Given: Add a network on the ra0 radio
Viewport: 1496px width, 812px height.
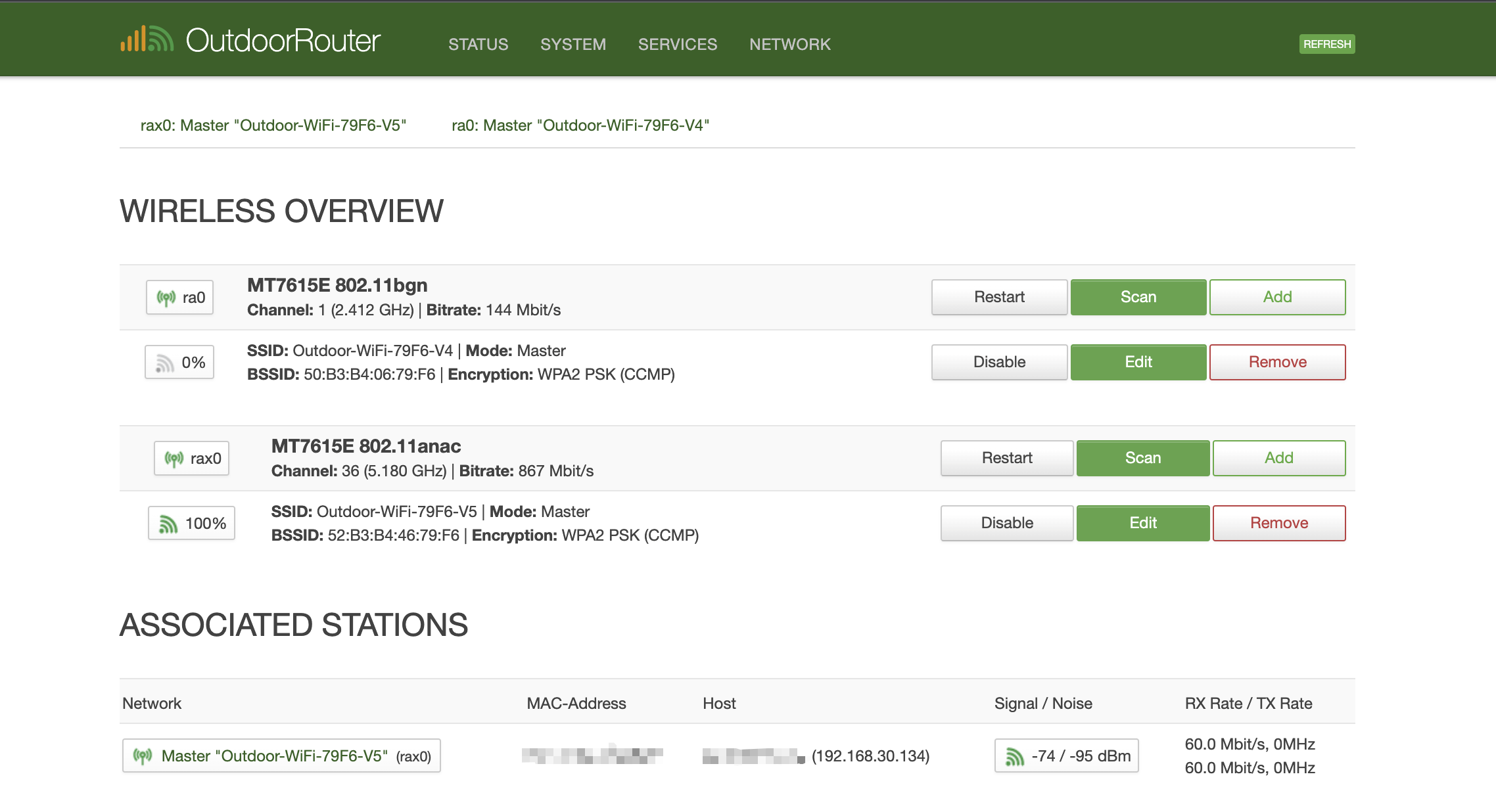Looking at the screenshot, I should (1276, 297).
